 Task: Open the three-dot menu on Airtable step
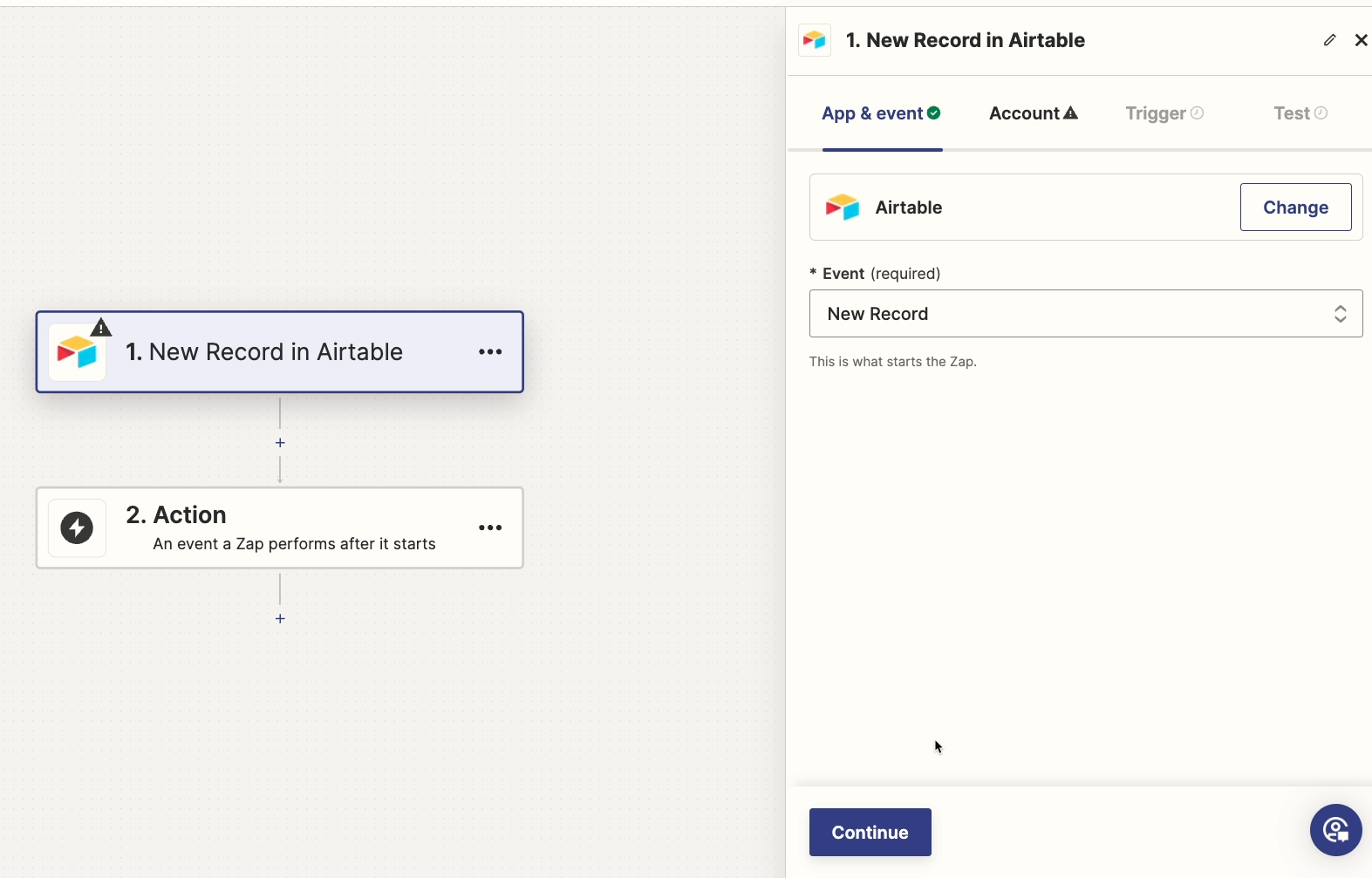tap(490, 352)
